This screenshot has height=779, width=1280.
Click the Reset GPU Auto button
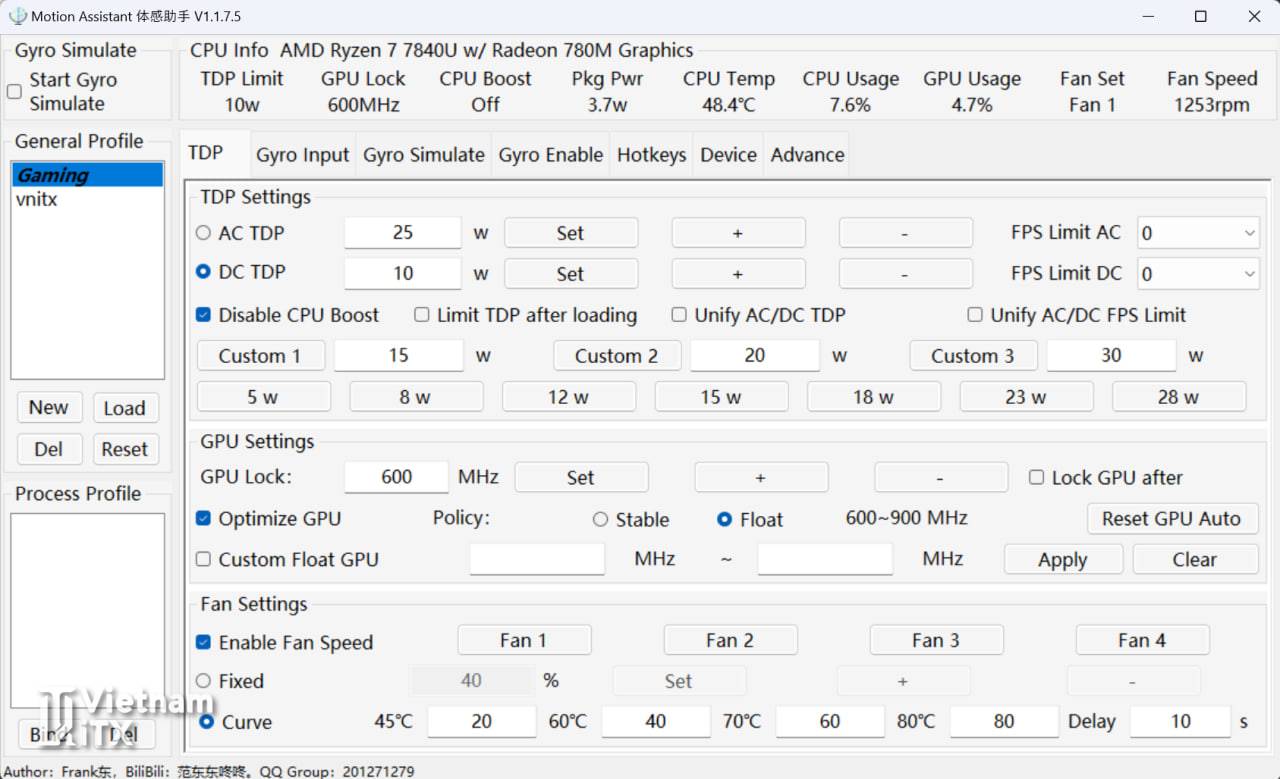[1171, 518]
